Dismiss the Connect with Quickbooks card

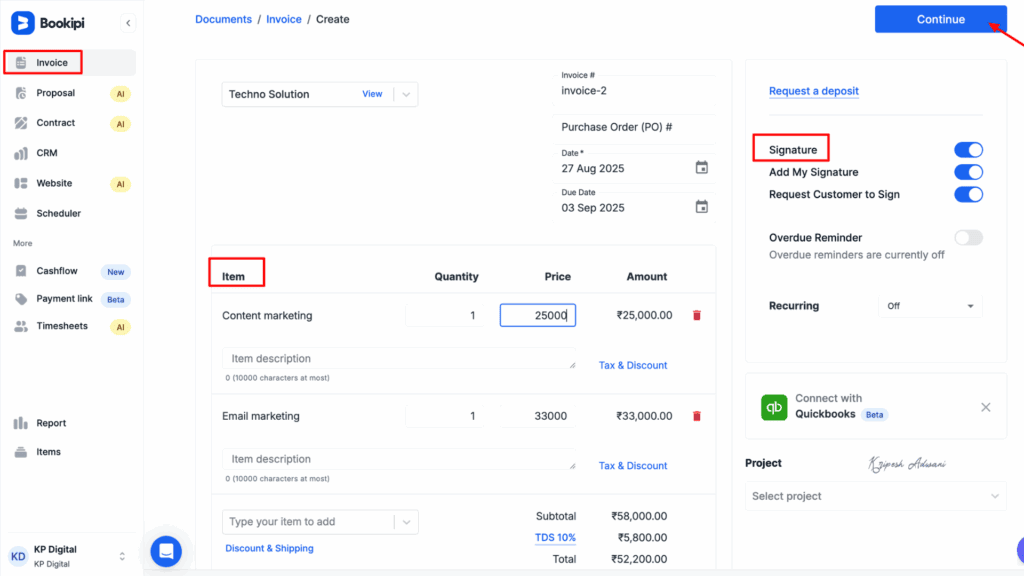coord(985,407)
